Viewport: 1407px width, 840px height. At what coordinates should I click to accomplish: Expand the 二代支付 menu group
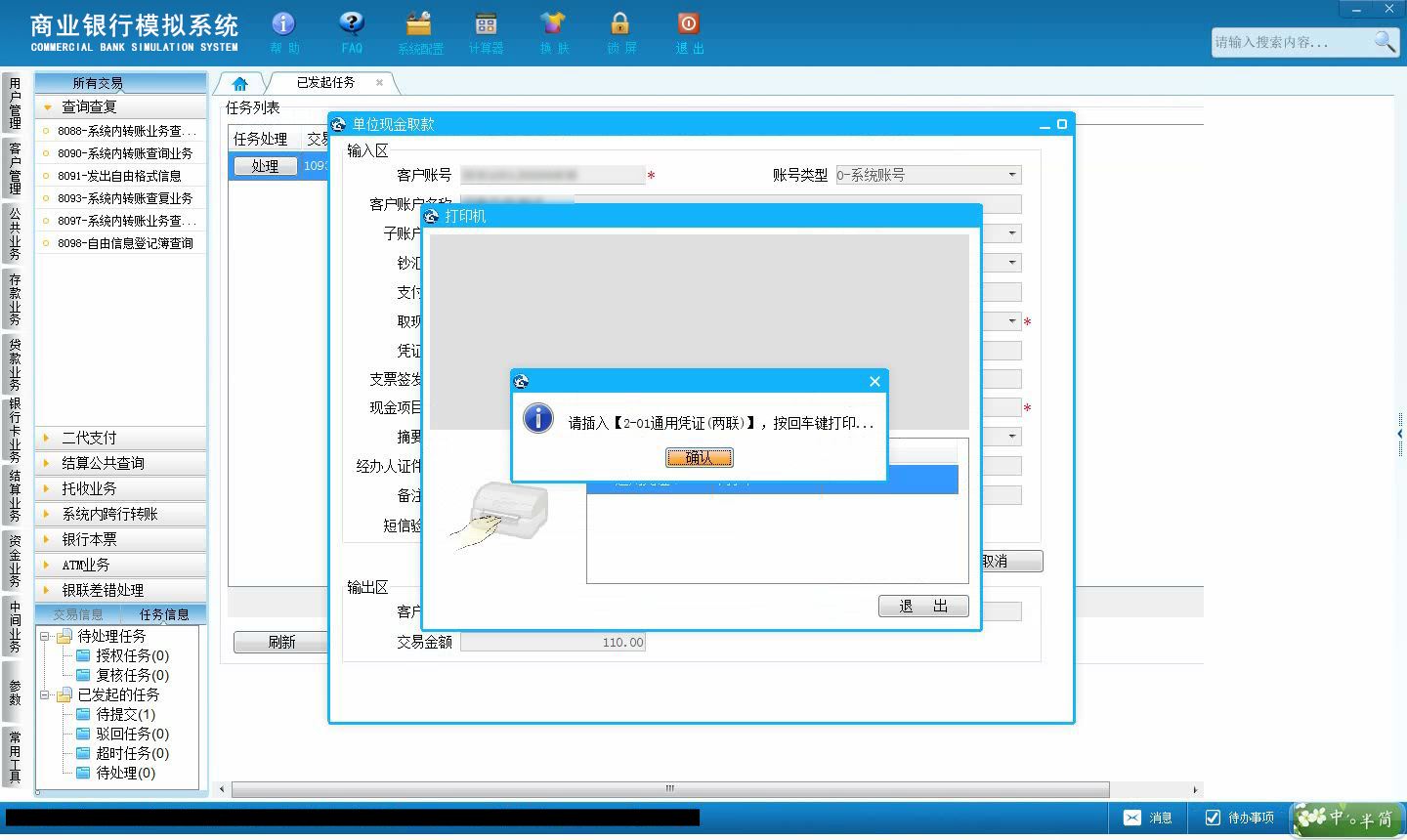[x=121, y=438]
